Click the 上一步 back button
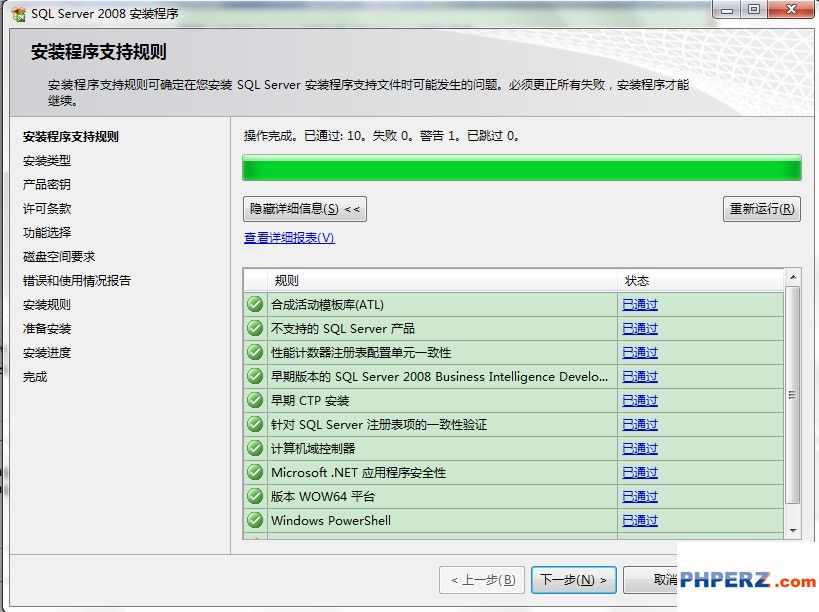Screen dimensions: 819x612 pyautogui.click(x=482, y=580)
